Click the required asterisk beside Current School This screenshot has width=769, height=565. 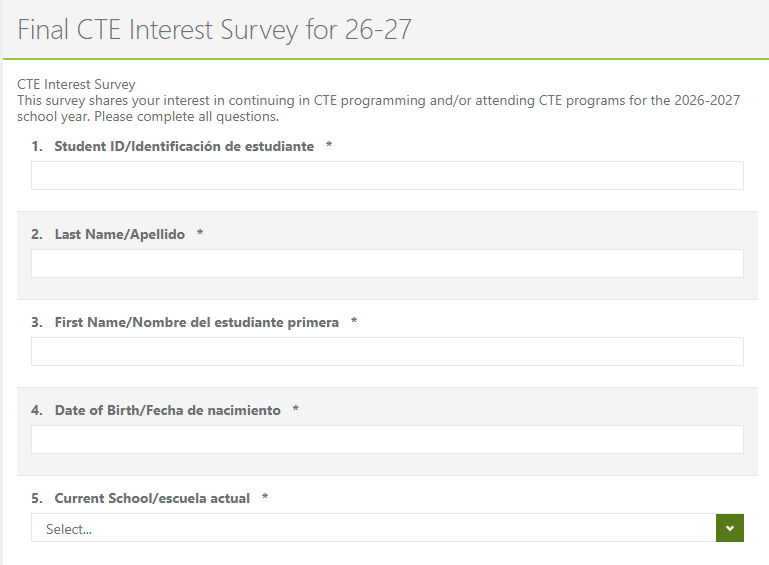[265, 499]
